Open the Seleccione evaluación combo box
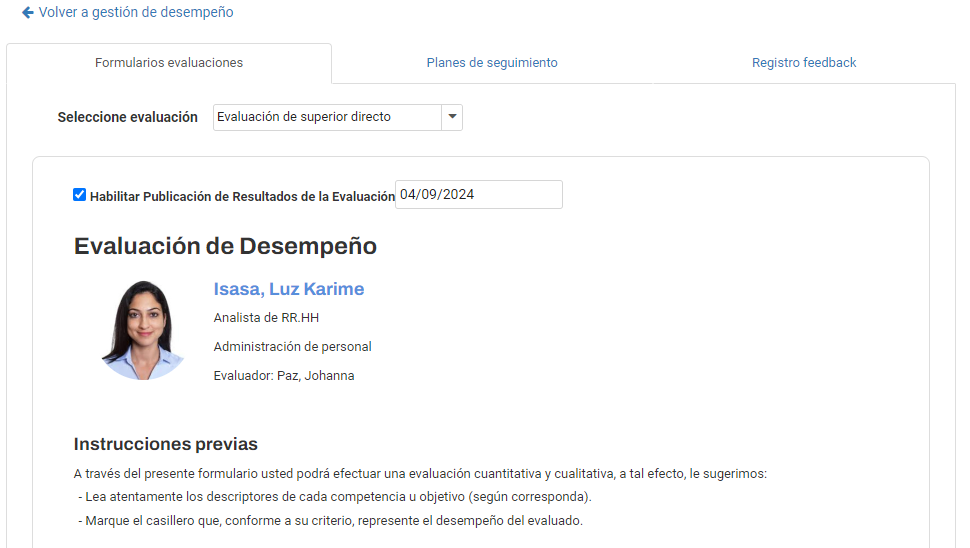The width and height of the screenshot is (970, 548). (x=338, y=117)
